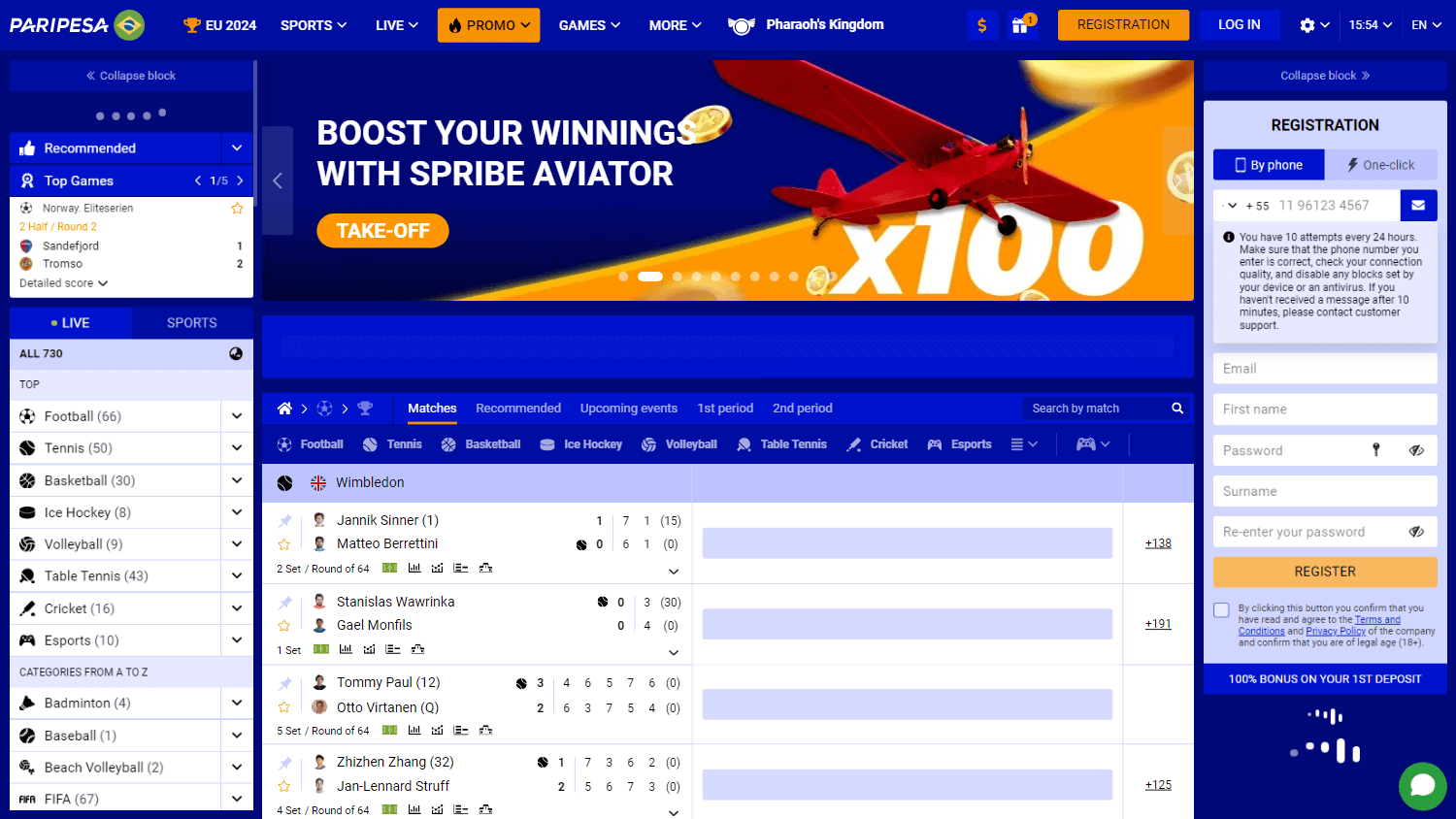Open the GAMES menu
1456x819 pixels.
[589, 25]
